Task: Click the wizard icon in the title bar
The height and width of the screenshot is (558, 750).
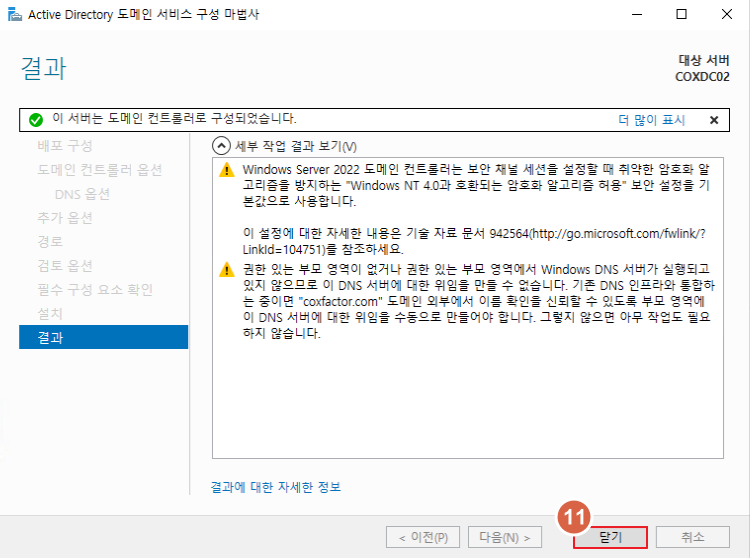Action: 15,14
